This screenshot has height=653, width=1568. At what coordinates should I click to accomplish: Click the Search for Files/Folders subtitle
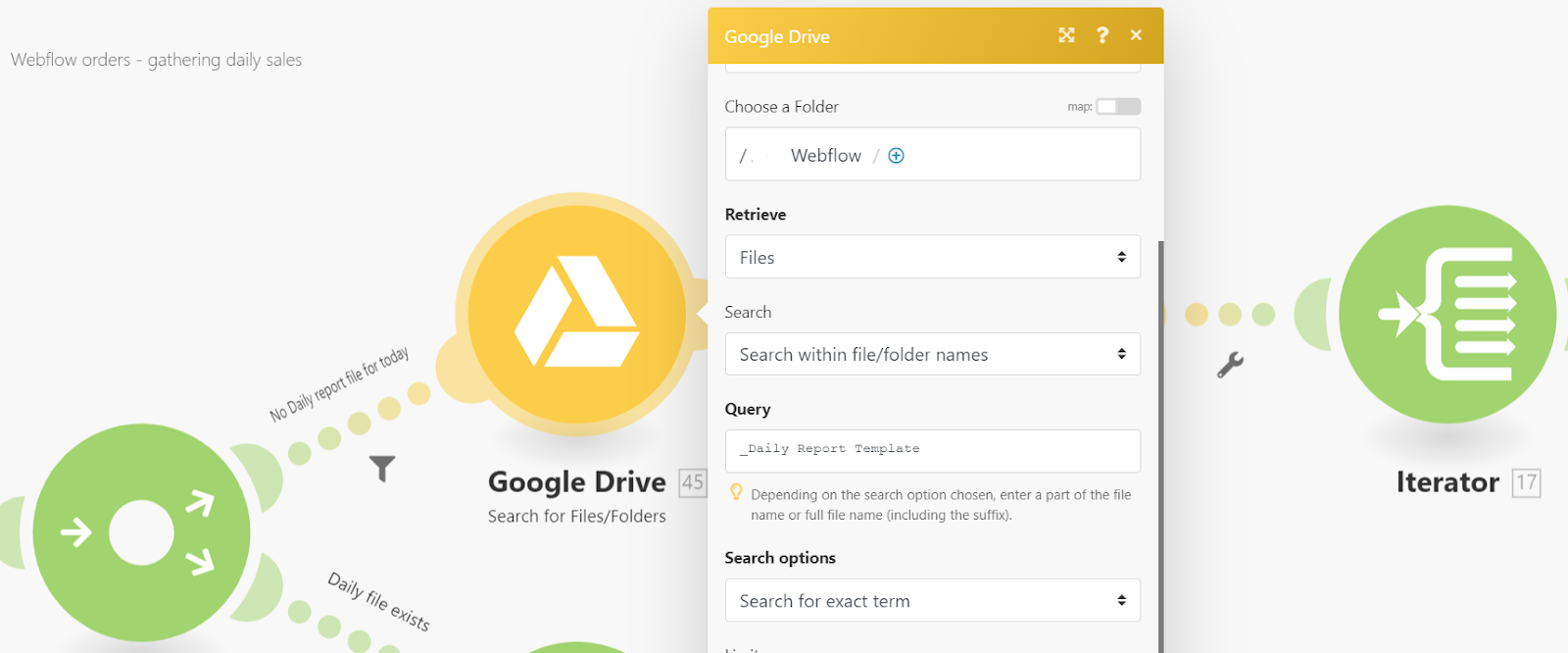[577, 517]
